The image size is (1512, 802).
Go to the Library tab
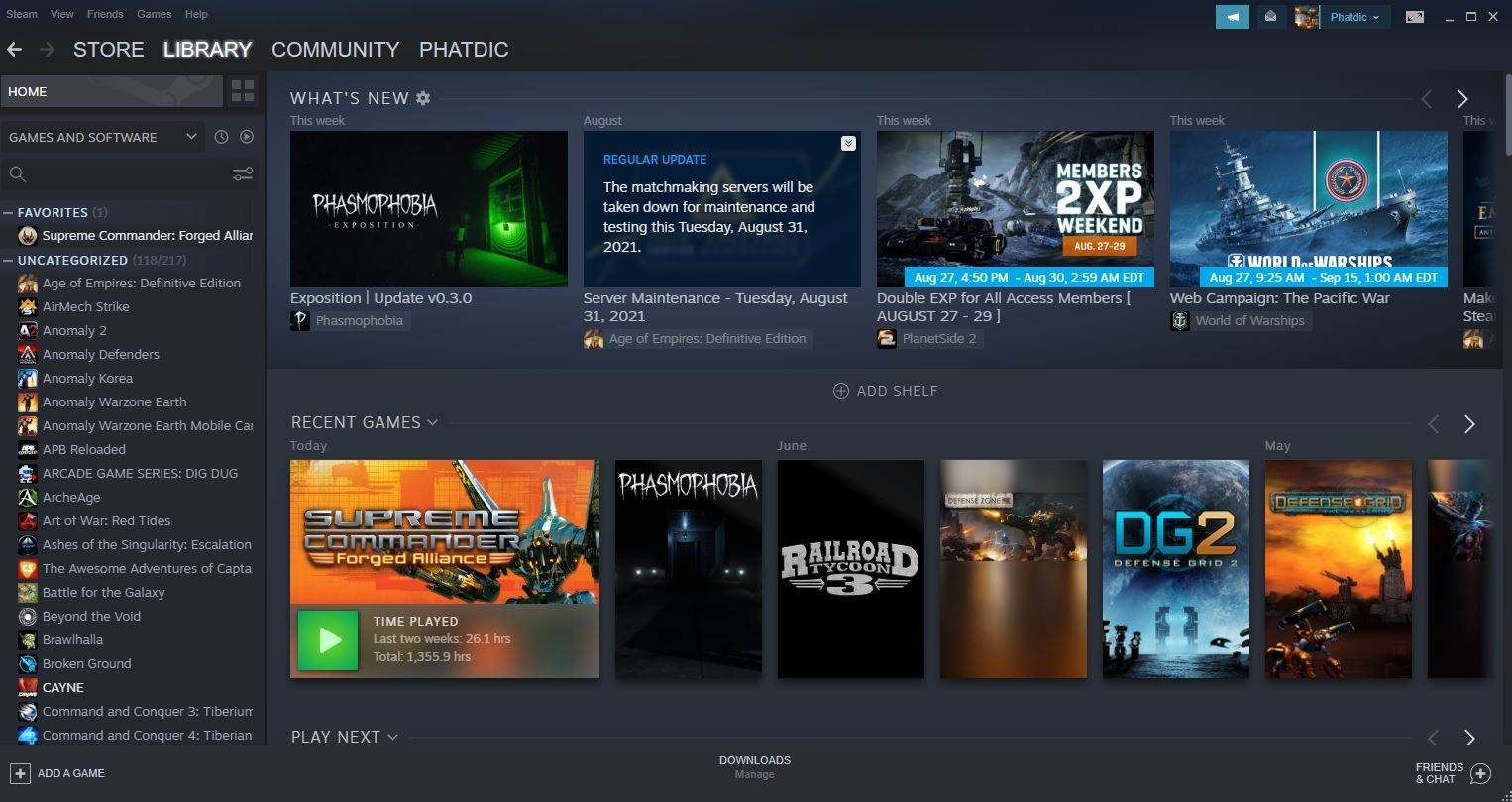click(207, 49)
